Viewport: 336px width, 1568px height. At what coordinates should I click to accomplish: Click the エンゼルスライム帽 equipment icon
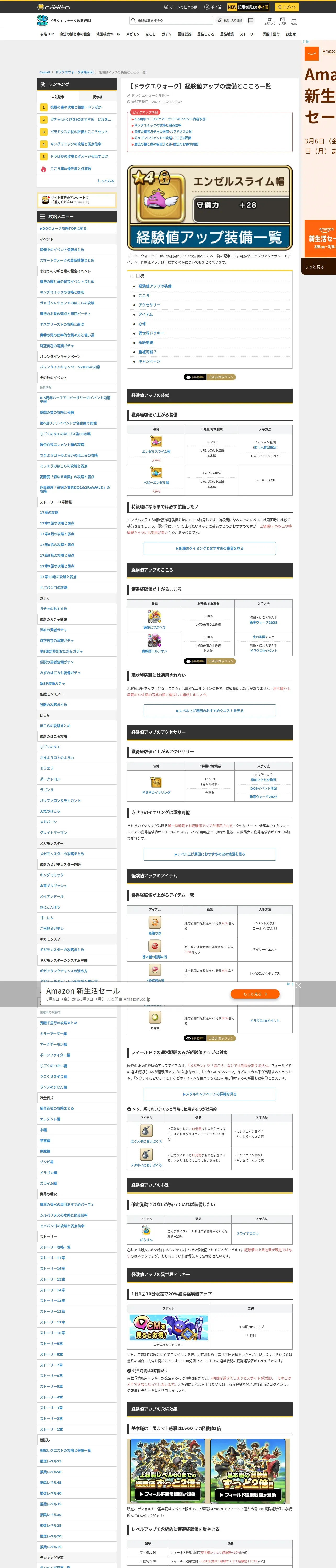(156, 442)
